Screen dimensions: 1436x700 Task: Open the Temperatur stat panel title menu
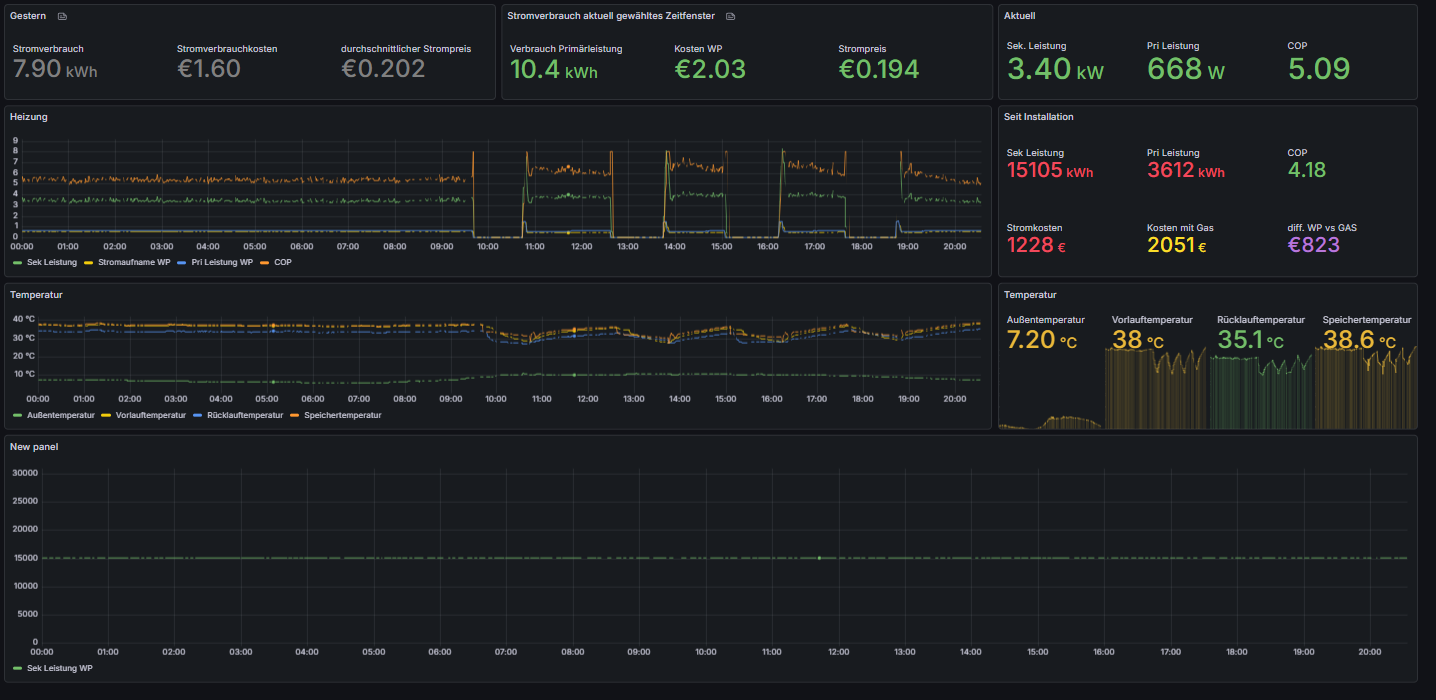pos(1030,295)
